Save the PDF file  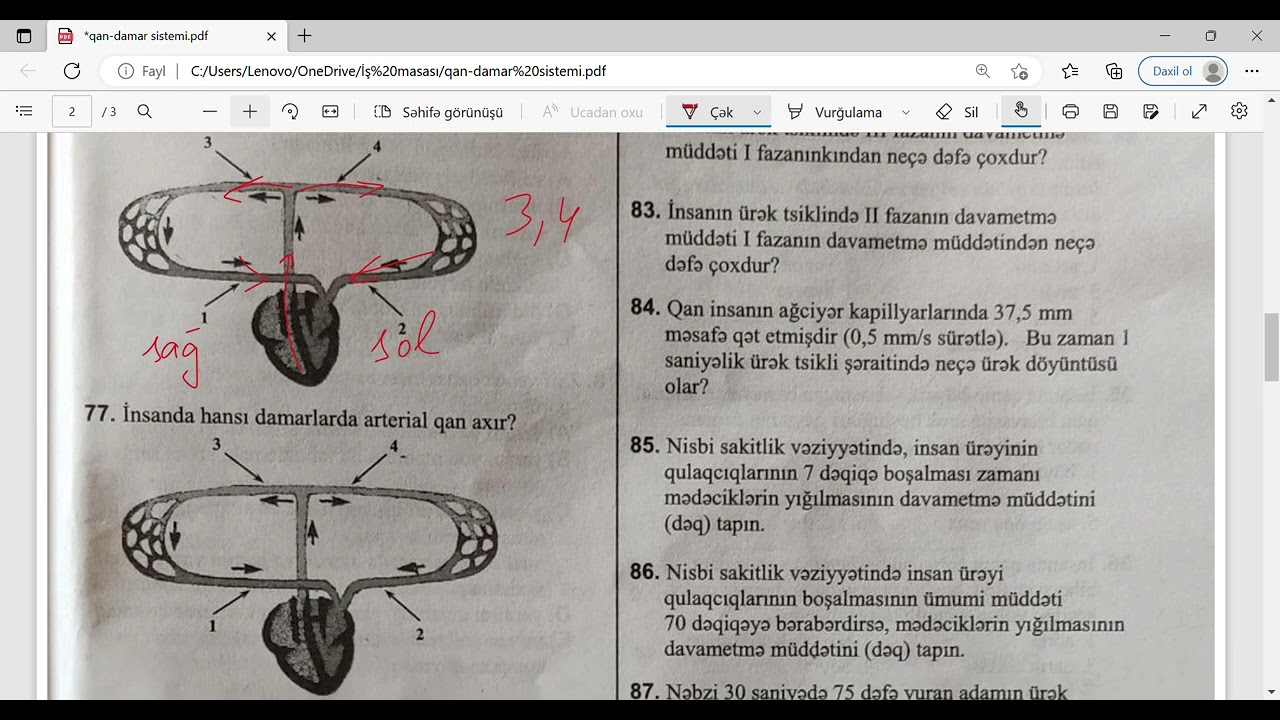(1111, 112)
